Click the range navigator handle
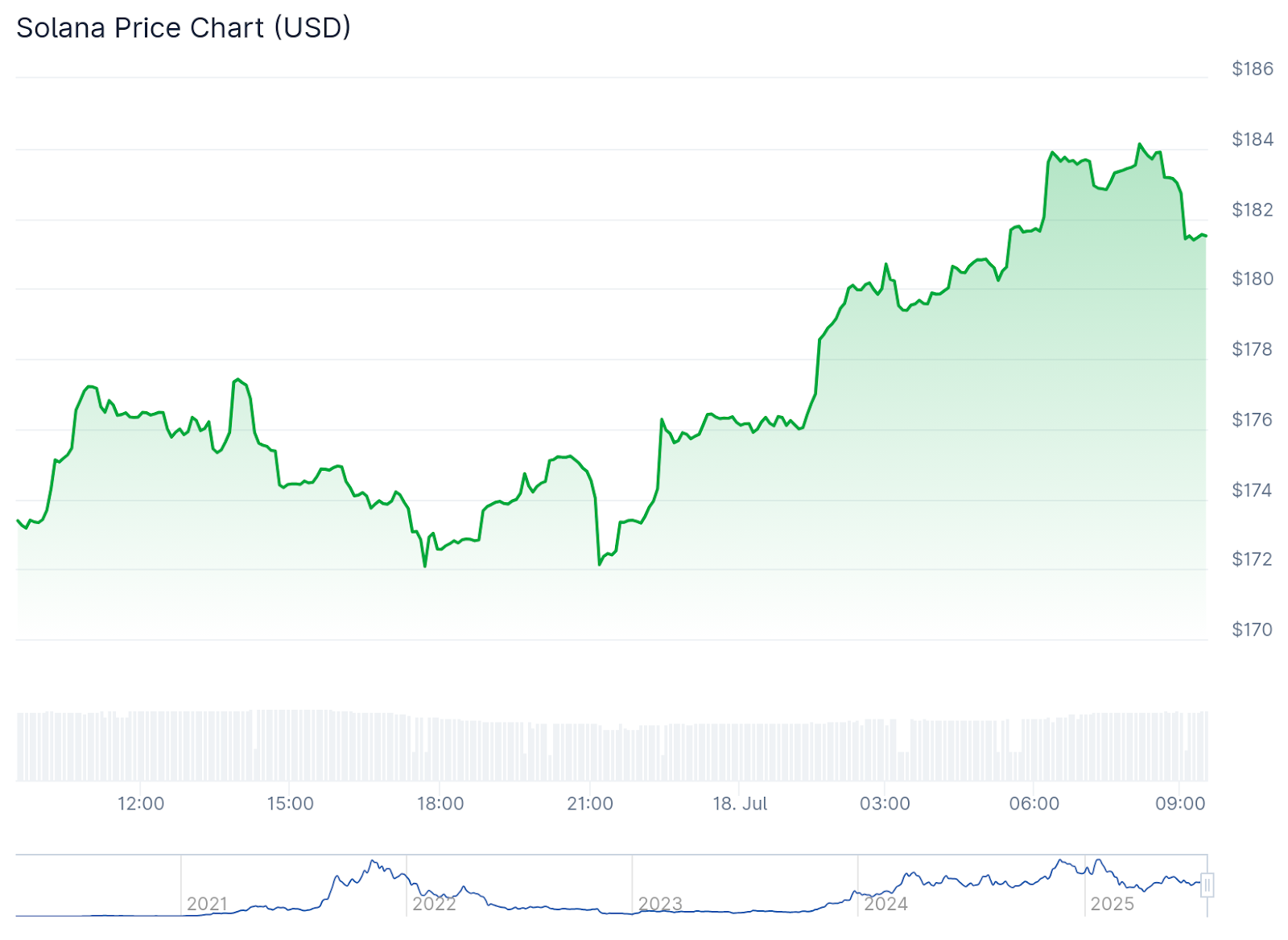 coord(1207,885)
